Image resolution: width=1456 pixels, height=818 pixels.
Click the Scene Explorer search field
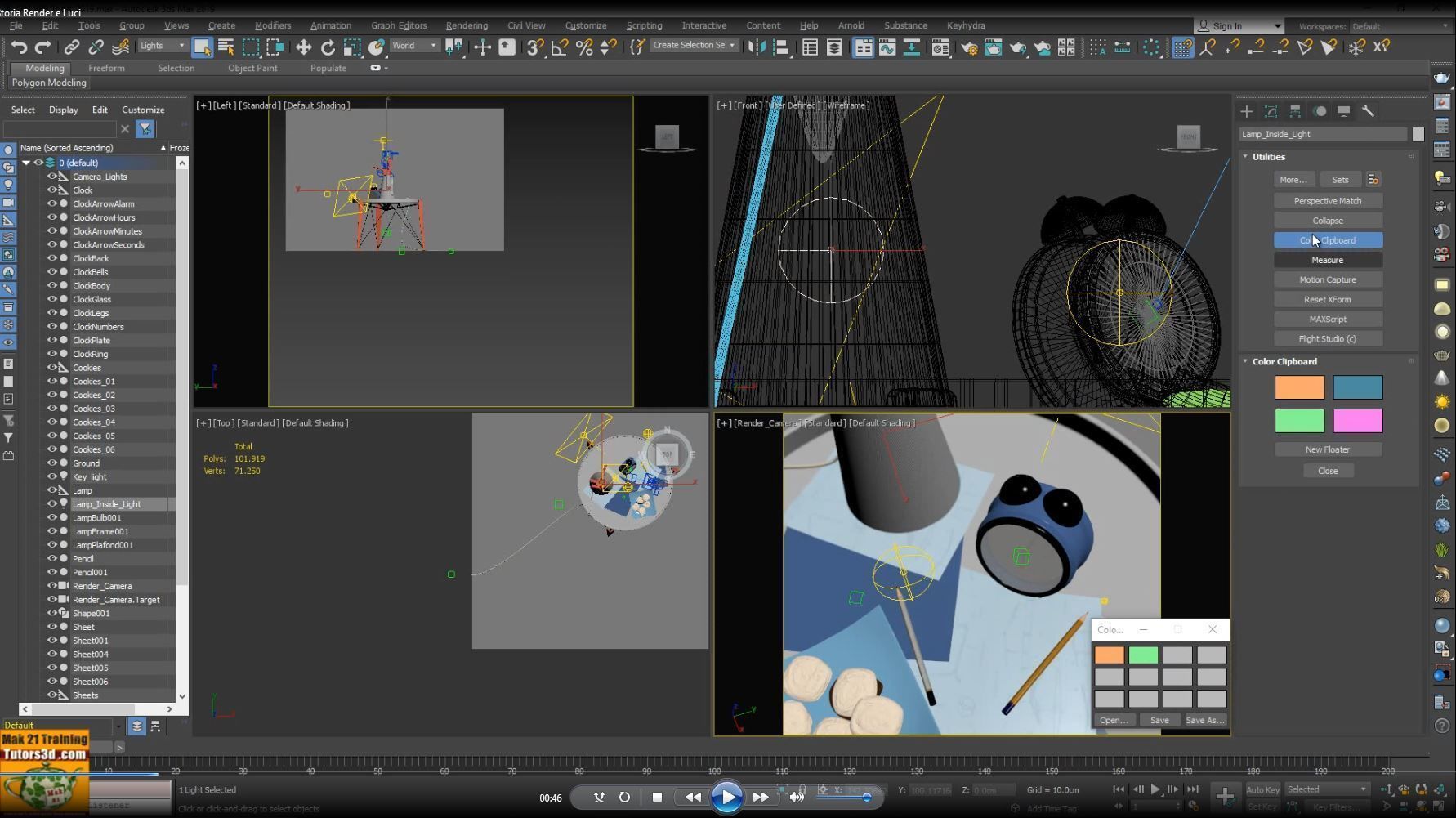click(x=60, y=129)
